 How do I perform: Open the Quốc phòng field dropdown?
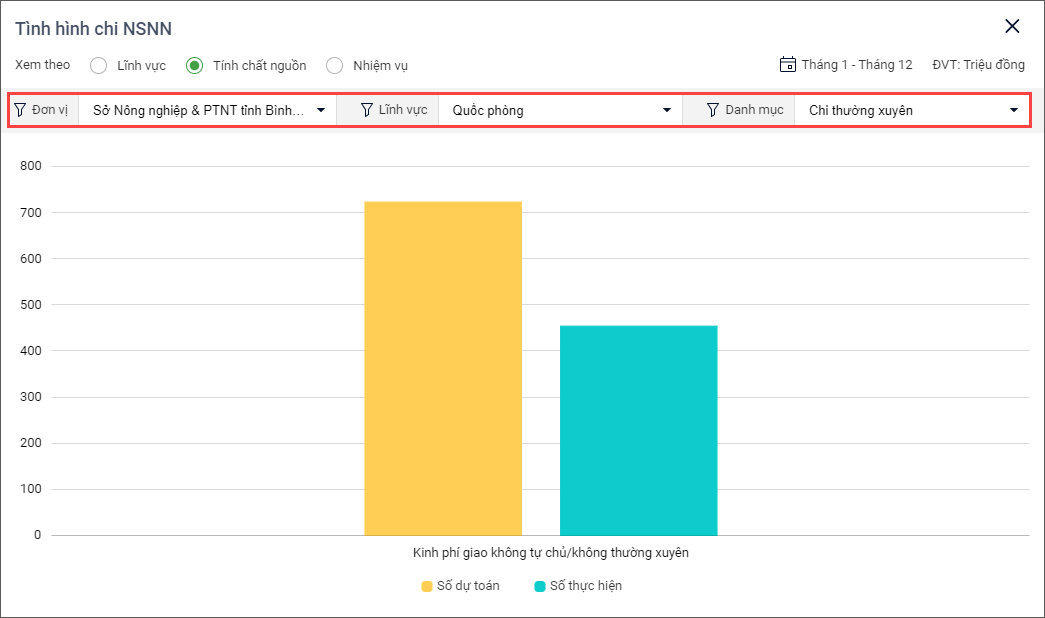(x=667, y=110)
